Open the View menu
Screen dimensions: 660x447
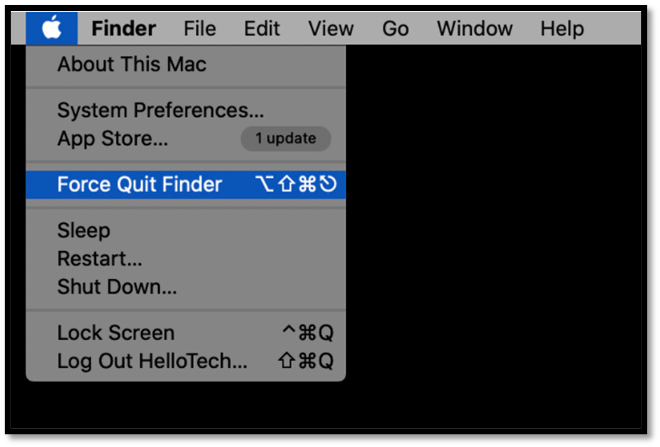point(331,28)
